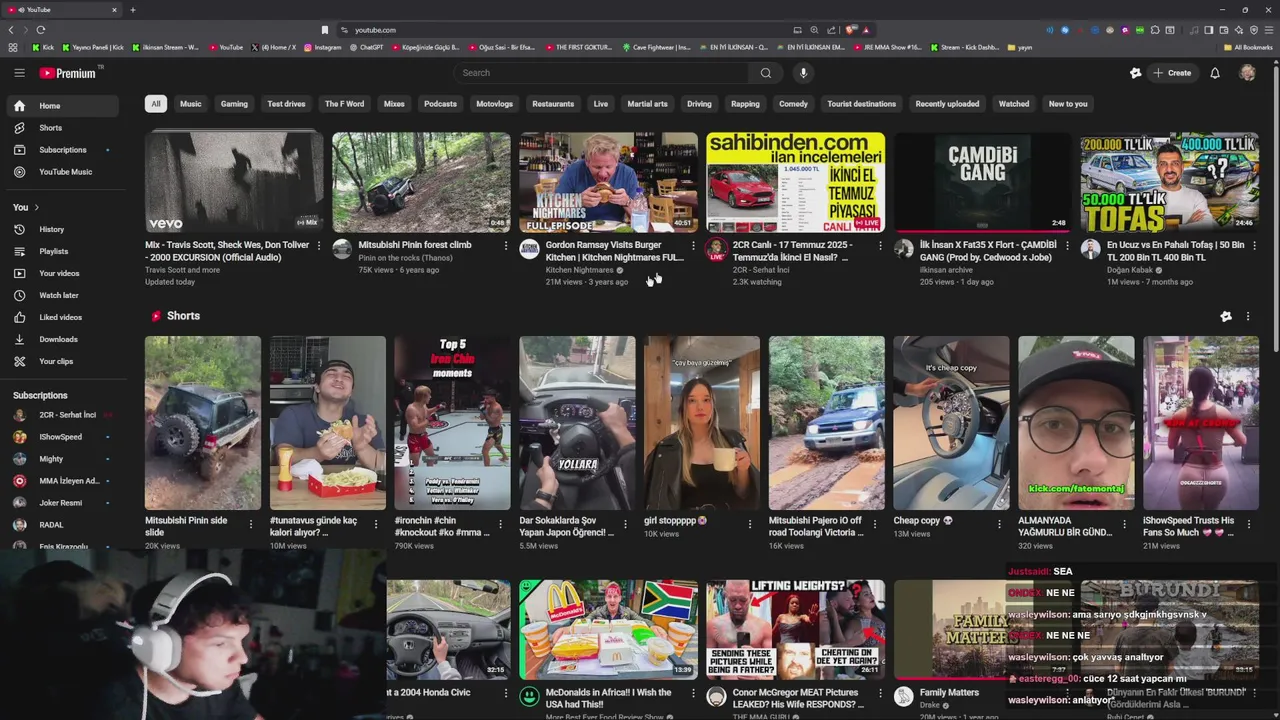Open the Çamdibi Gang video thumbnail
This screenshot has height=720, width=1280.
point(982,182)
